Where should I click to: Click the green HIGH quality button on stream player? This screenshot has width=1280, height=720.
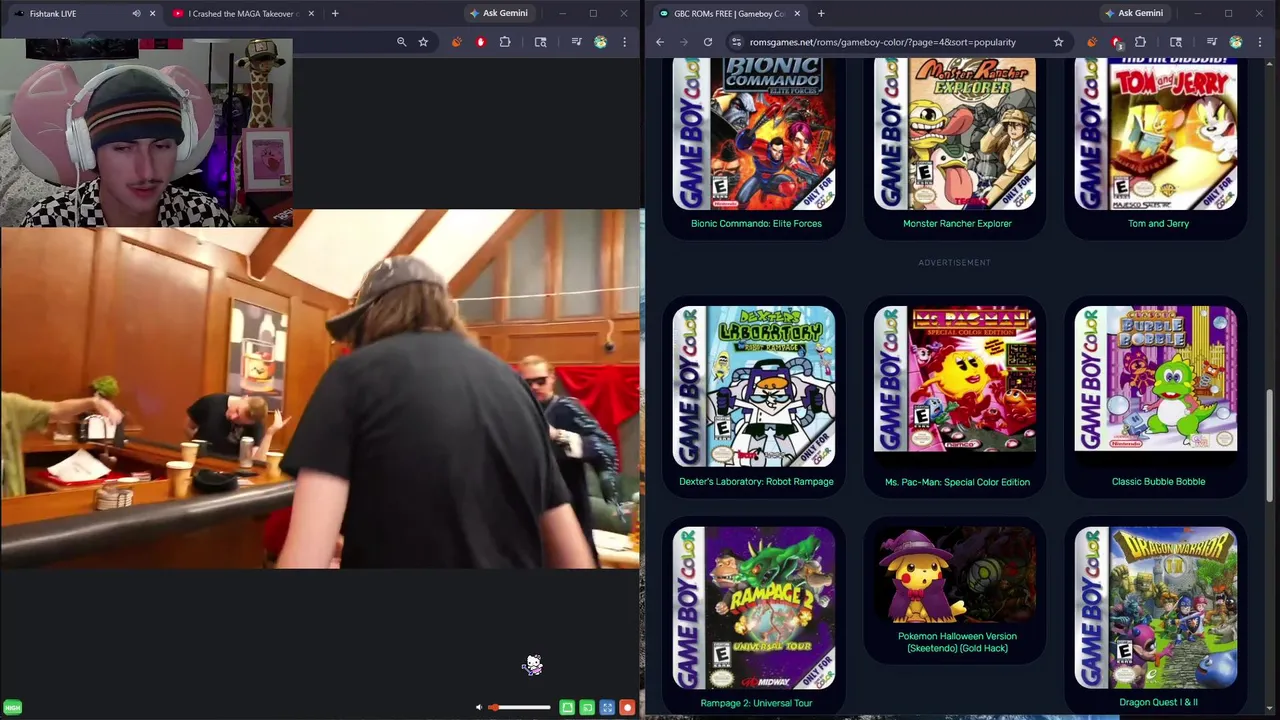(x=12, y=707)
